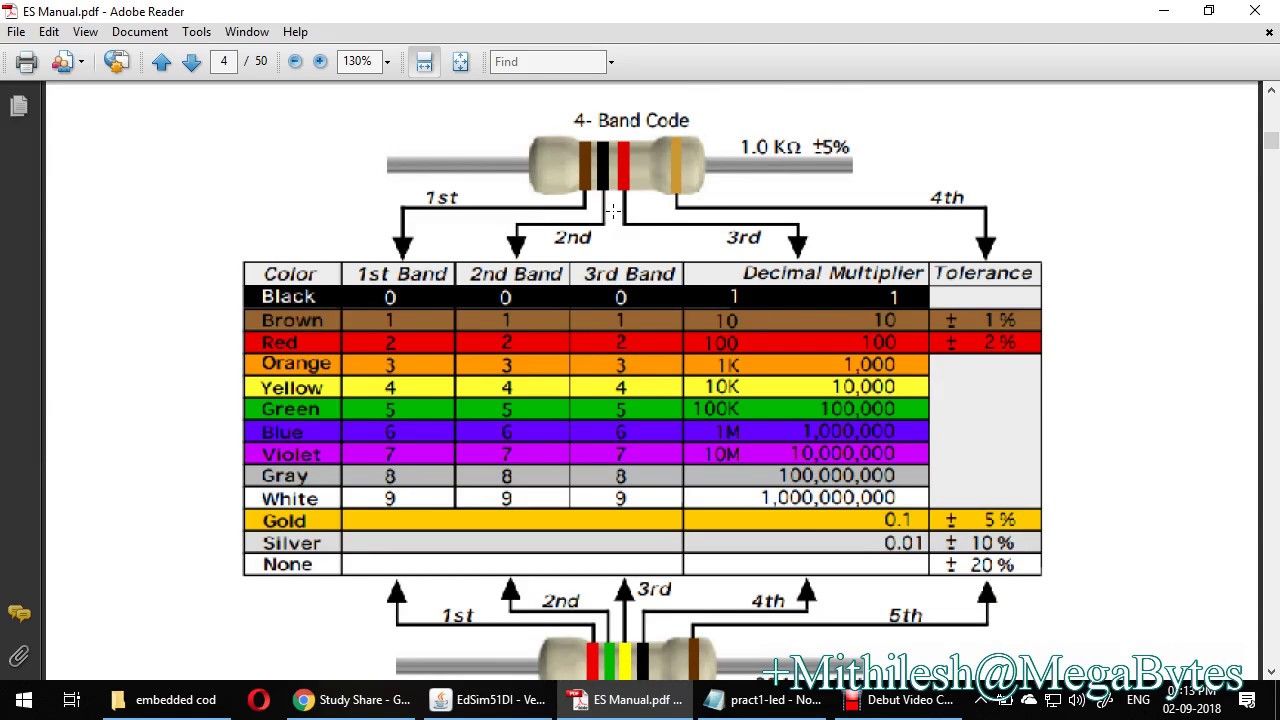Click the Gold row label
The width and height of the screenshot is (1280, 720).
284,521
